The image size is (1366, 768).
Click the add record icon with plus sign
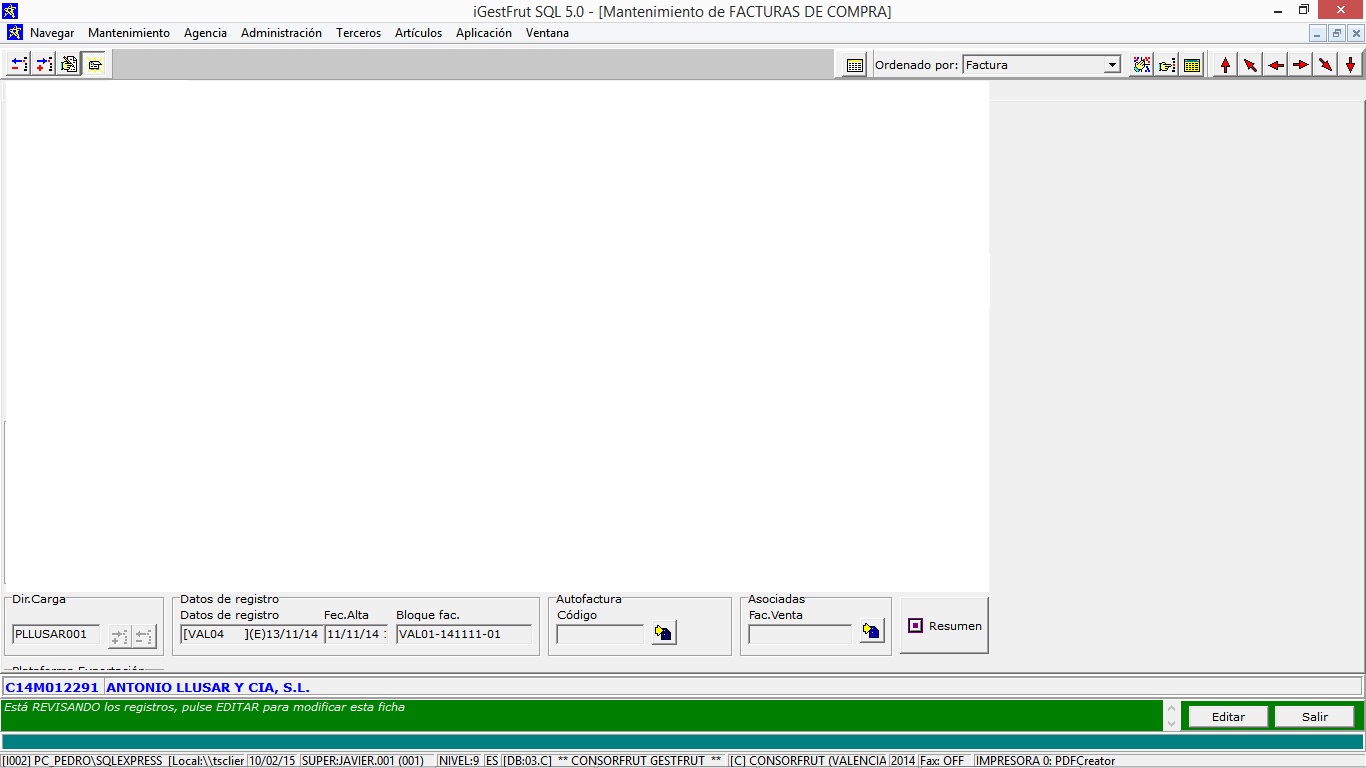pyautogui.click(x=44, y=65)
